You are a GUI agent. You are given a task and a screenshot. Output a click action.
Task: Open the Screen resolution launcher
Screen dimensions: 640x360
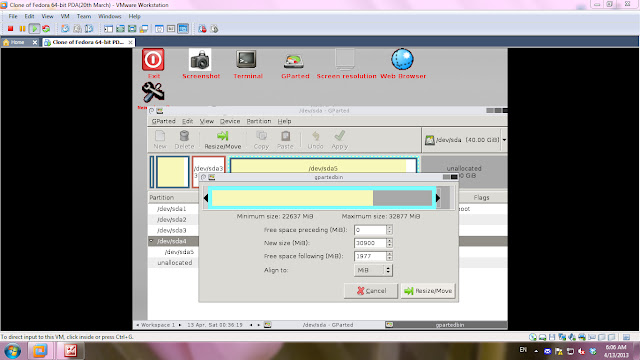point(345,60)
